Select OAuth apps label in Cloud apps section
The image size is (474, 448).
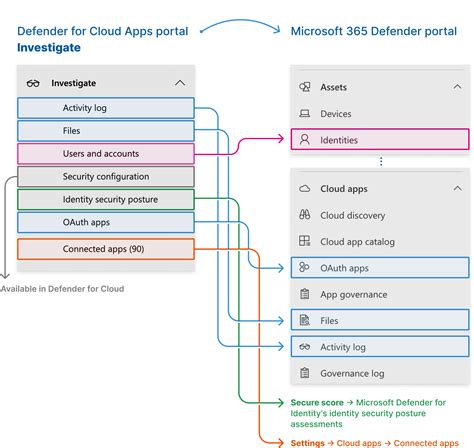pyautogui.click(x=344, y=268)
